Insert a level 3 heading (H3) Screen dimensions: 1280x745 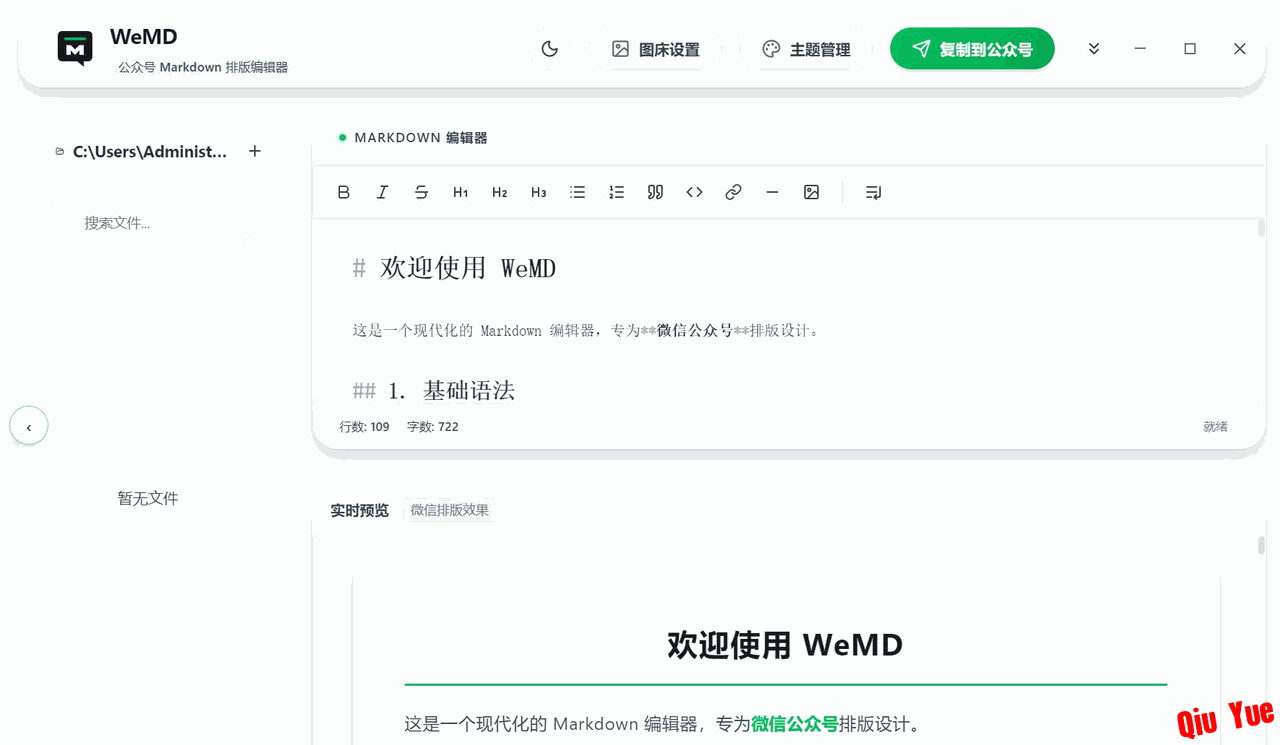tap(538, 192)
